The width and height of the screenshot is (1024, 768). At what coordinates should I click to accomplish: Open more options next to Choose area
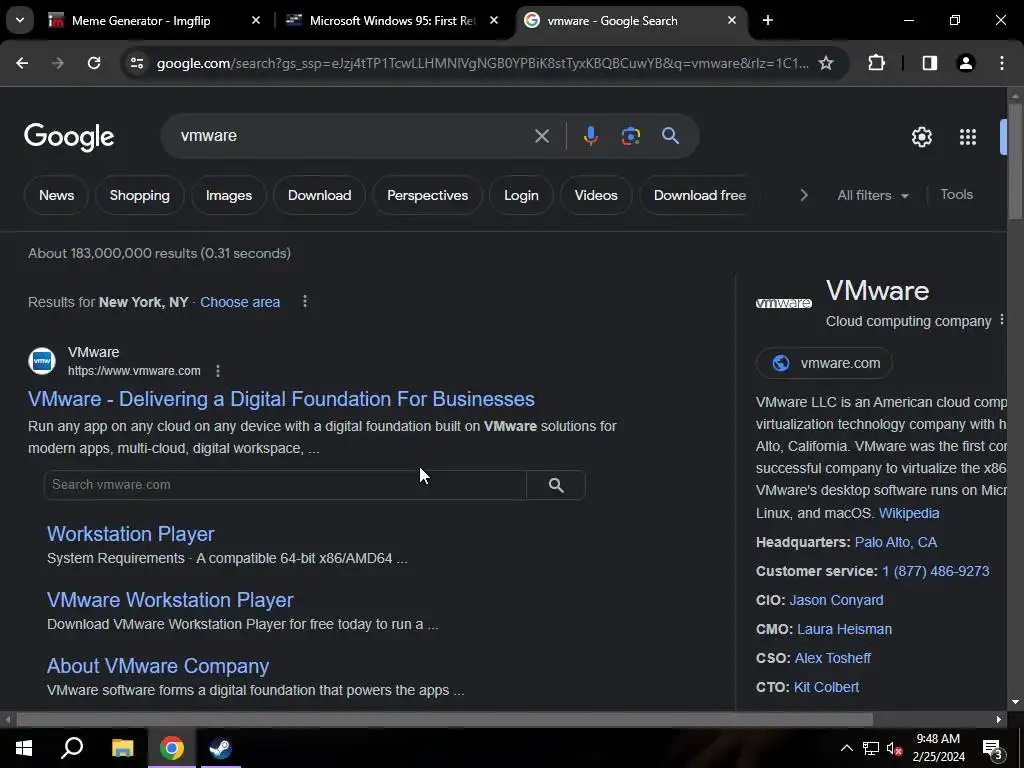click(304, 302)
